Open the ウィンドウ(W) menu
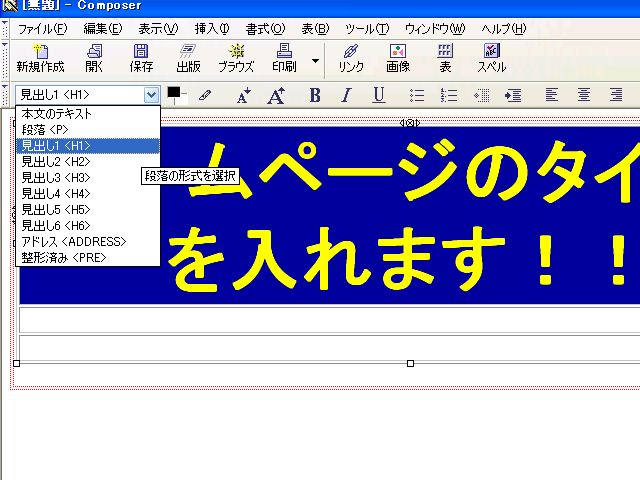Viewport: 640px width, 480px height. (435, 29)
